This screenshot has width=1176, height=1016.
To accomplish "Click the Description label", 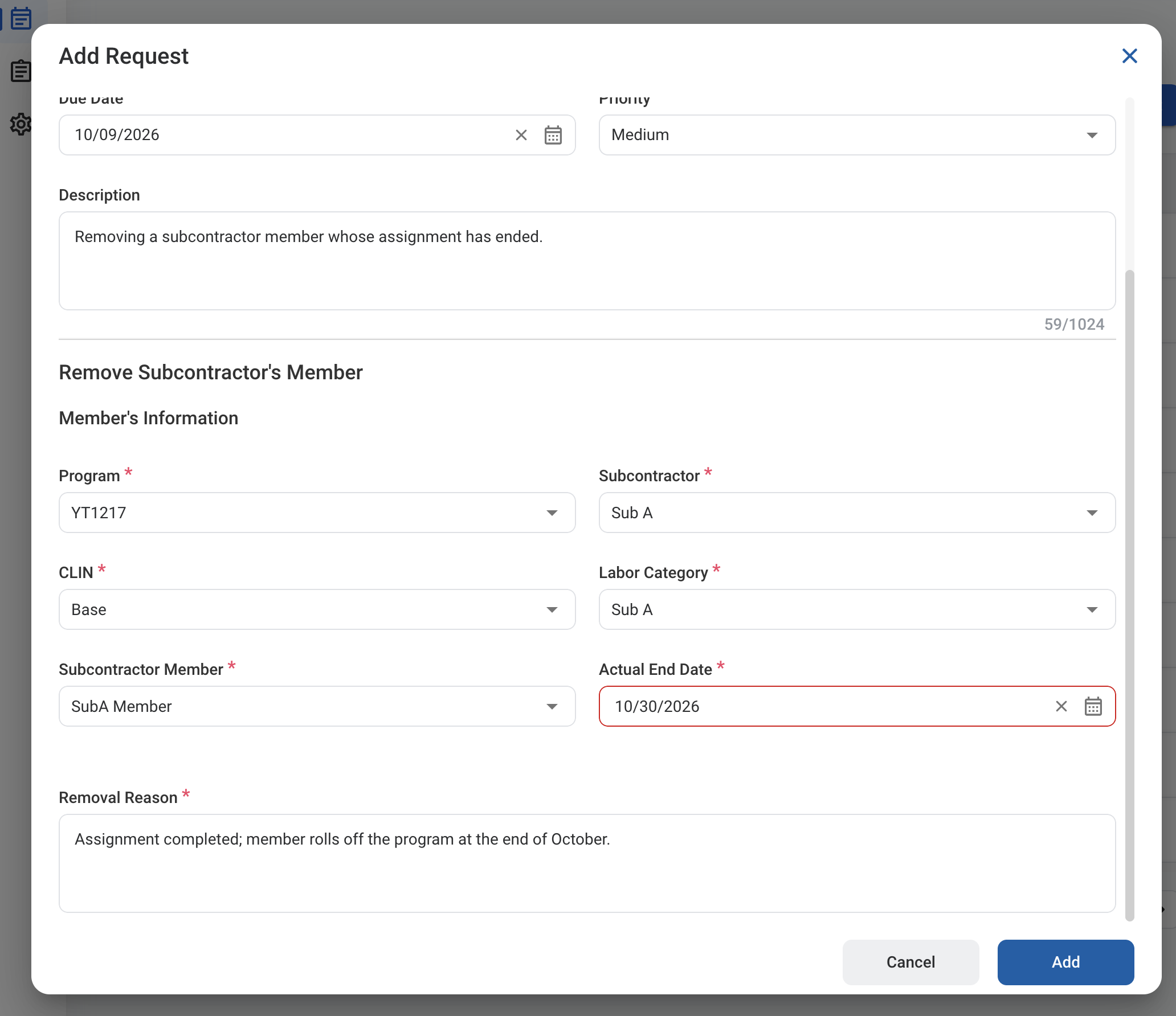I will click(x=99, y=195).
